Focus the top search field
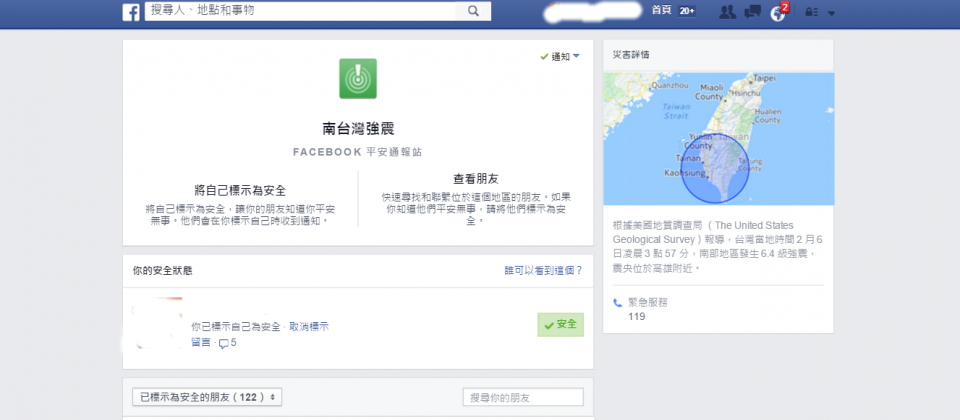Image resolution: width=960 pixels, height=420 pixels. [300, 11]
